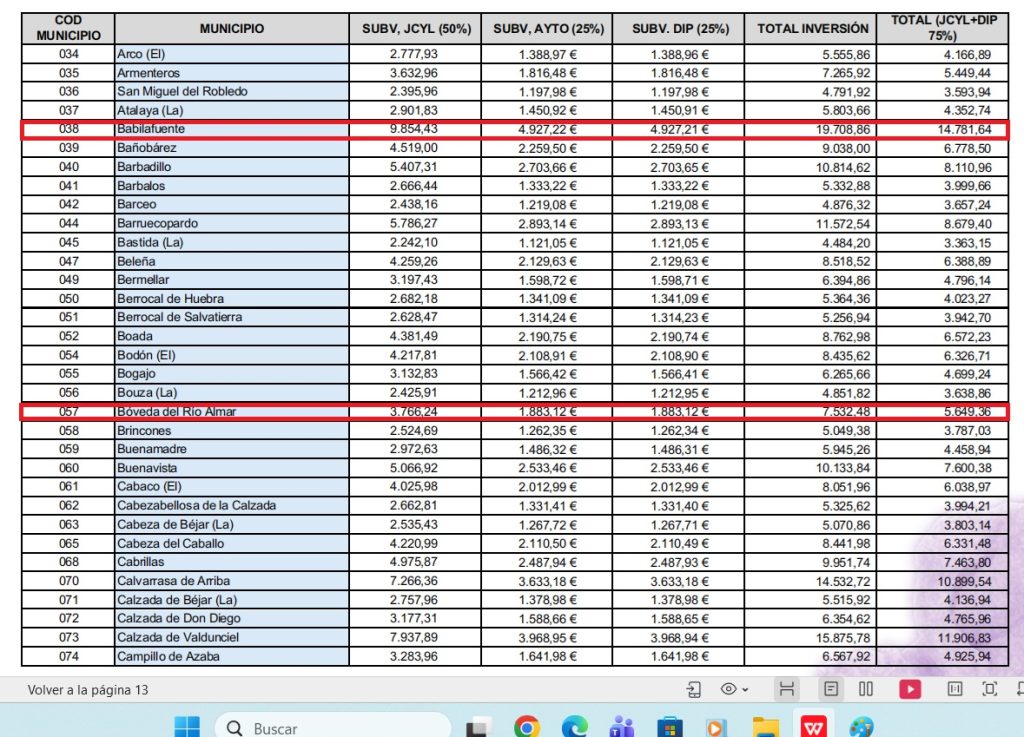Toggle the eye protection mode icon
Viewport: 1024px width, 737px height.
(729, 689)
